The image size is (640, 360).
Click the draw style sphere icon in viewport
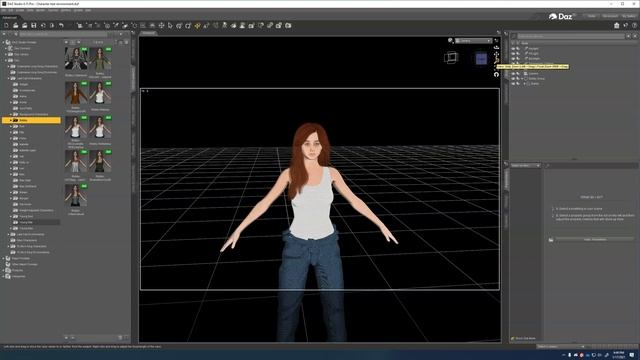tap(450, 40)
